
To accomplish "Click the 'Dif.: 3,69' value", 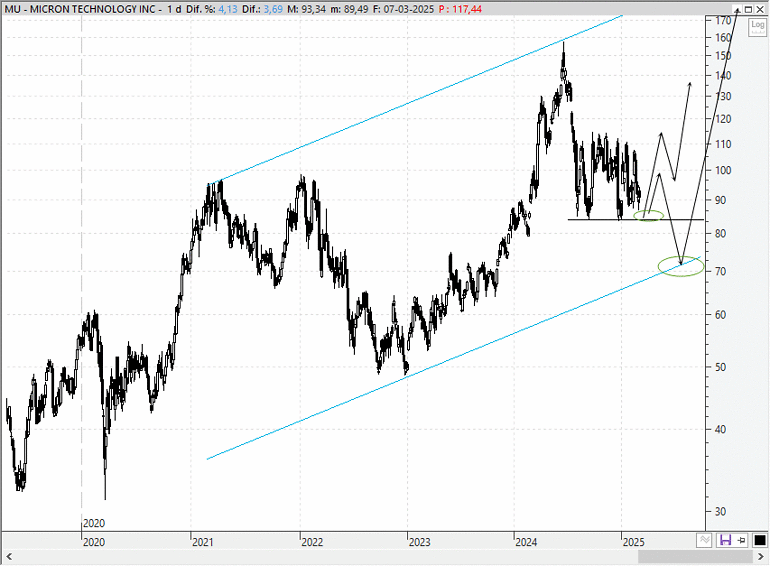I will coord(262,9).
